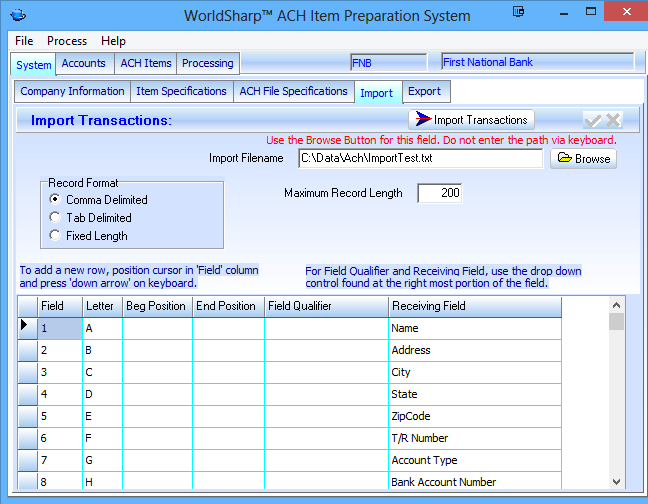
Task: Open the ACH File Specifications subtab
Action: (293, 91)
